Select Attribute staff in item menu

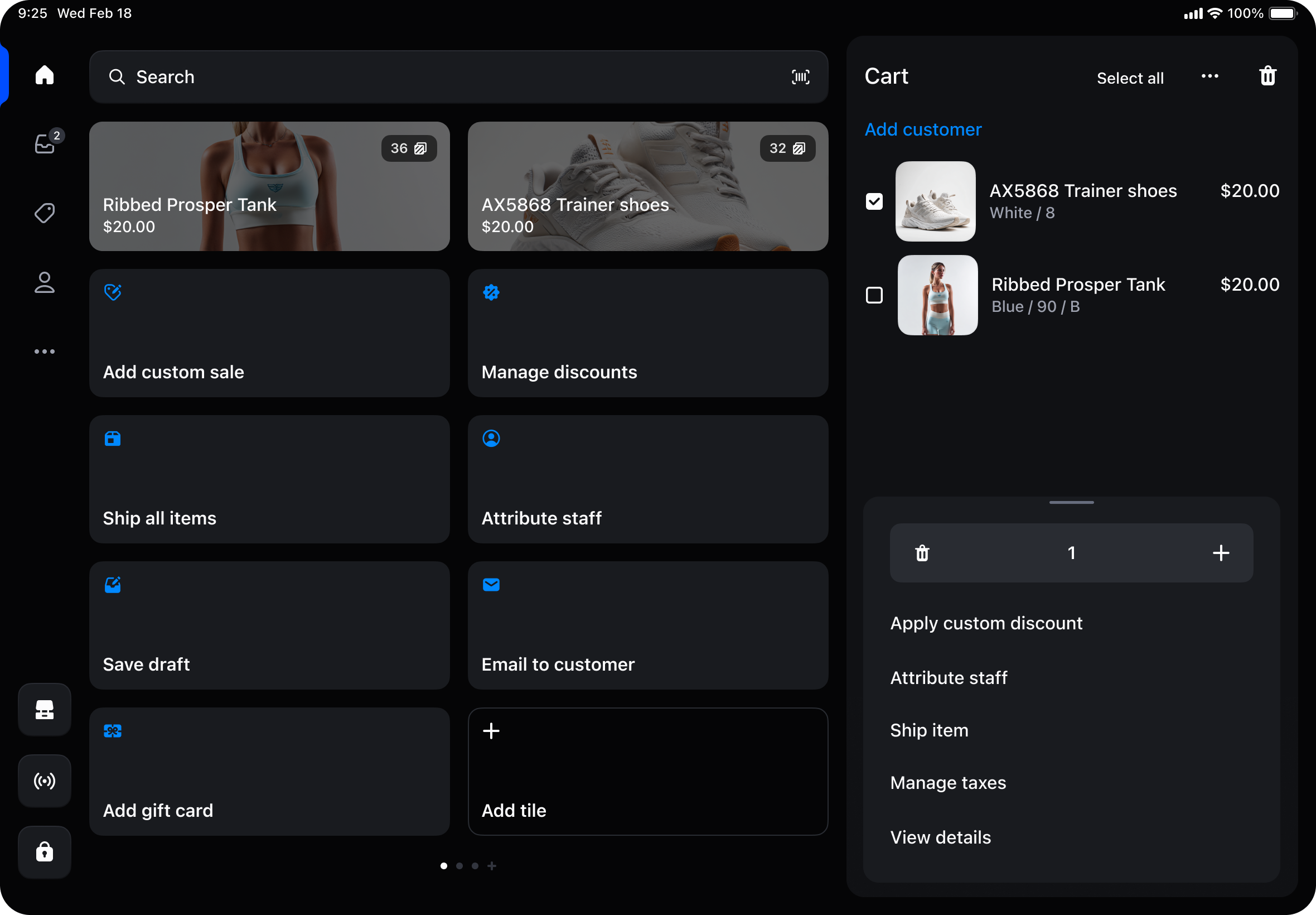click(x=949, y=678)
